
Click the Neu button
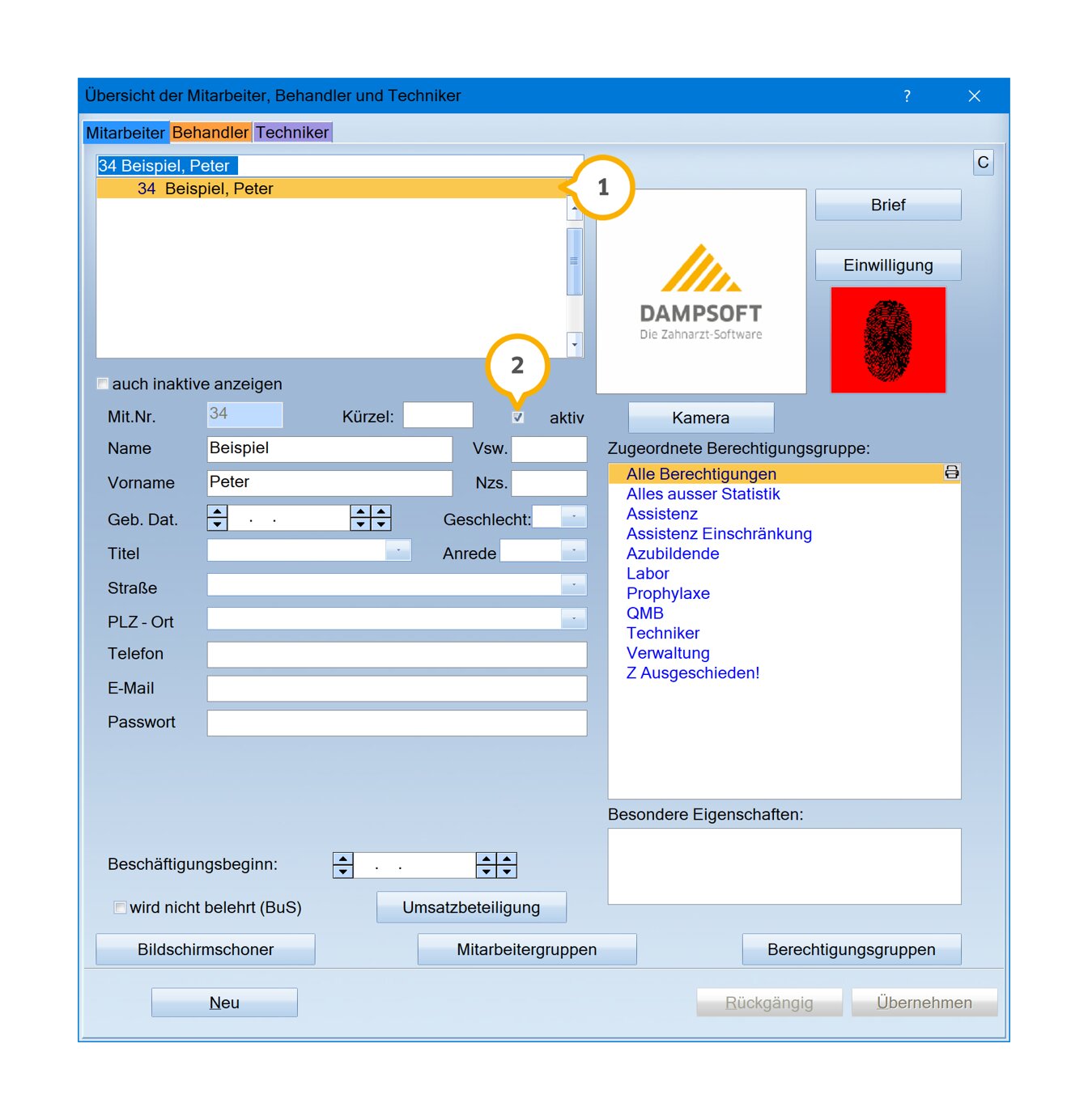point(224,1003)
